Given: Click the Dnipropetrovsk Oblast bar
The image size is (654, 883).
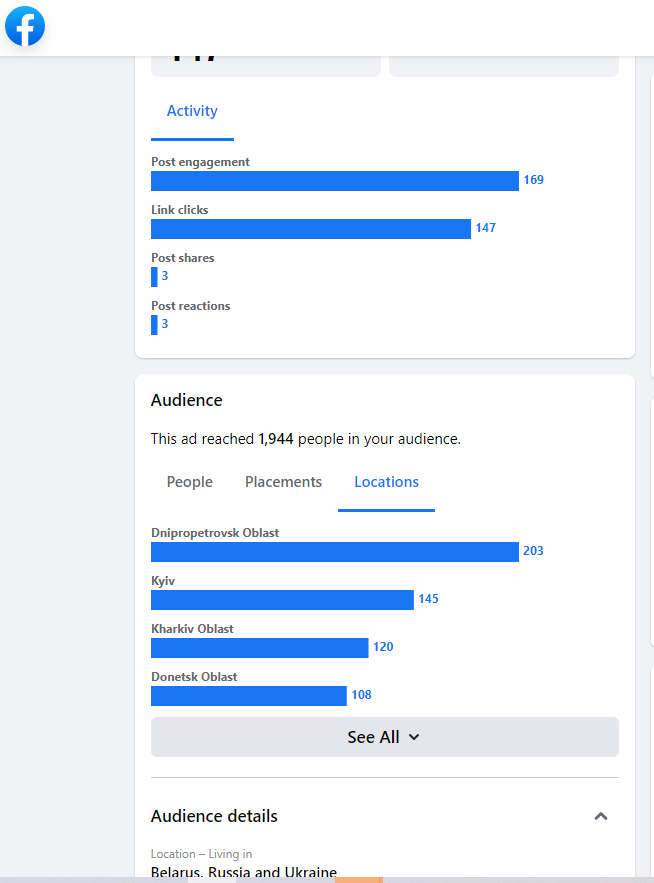Looking at the screenshot, I should click(x=334, y=552).
